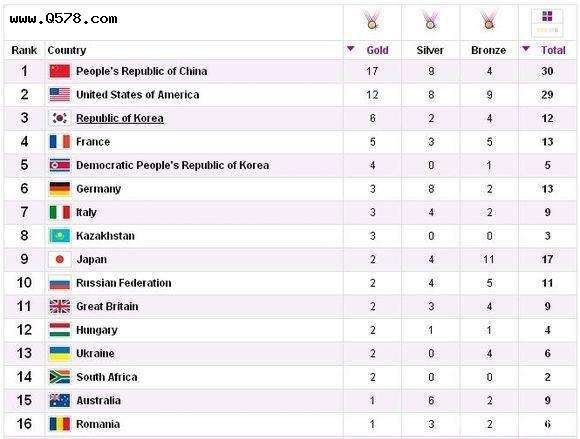Click the Germany country name
580x439 pixels.
coord(98,189)
